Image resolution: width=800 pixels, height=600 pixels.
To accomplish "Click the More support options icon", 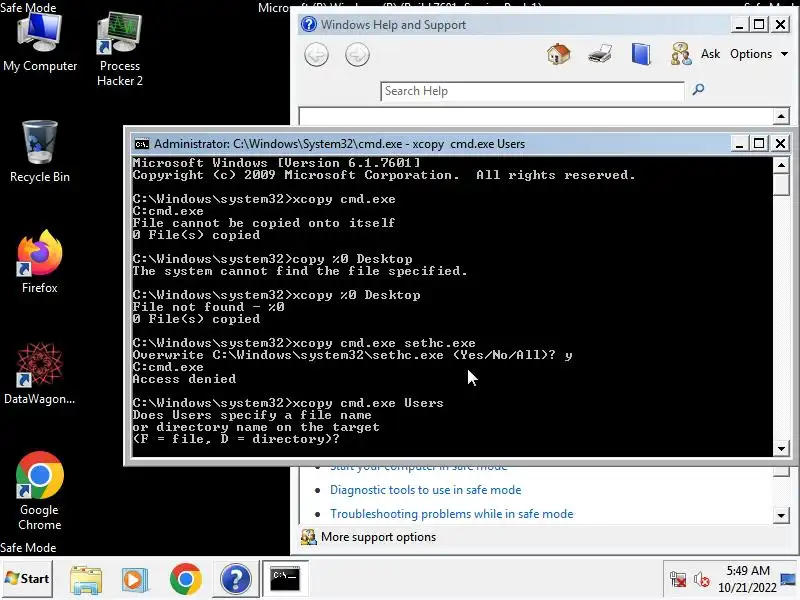I will [x=308, y=537].
